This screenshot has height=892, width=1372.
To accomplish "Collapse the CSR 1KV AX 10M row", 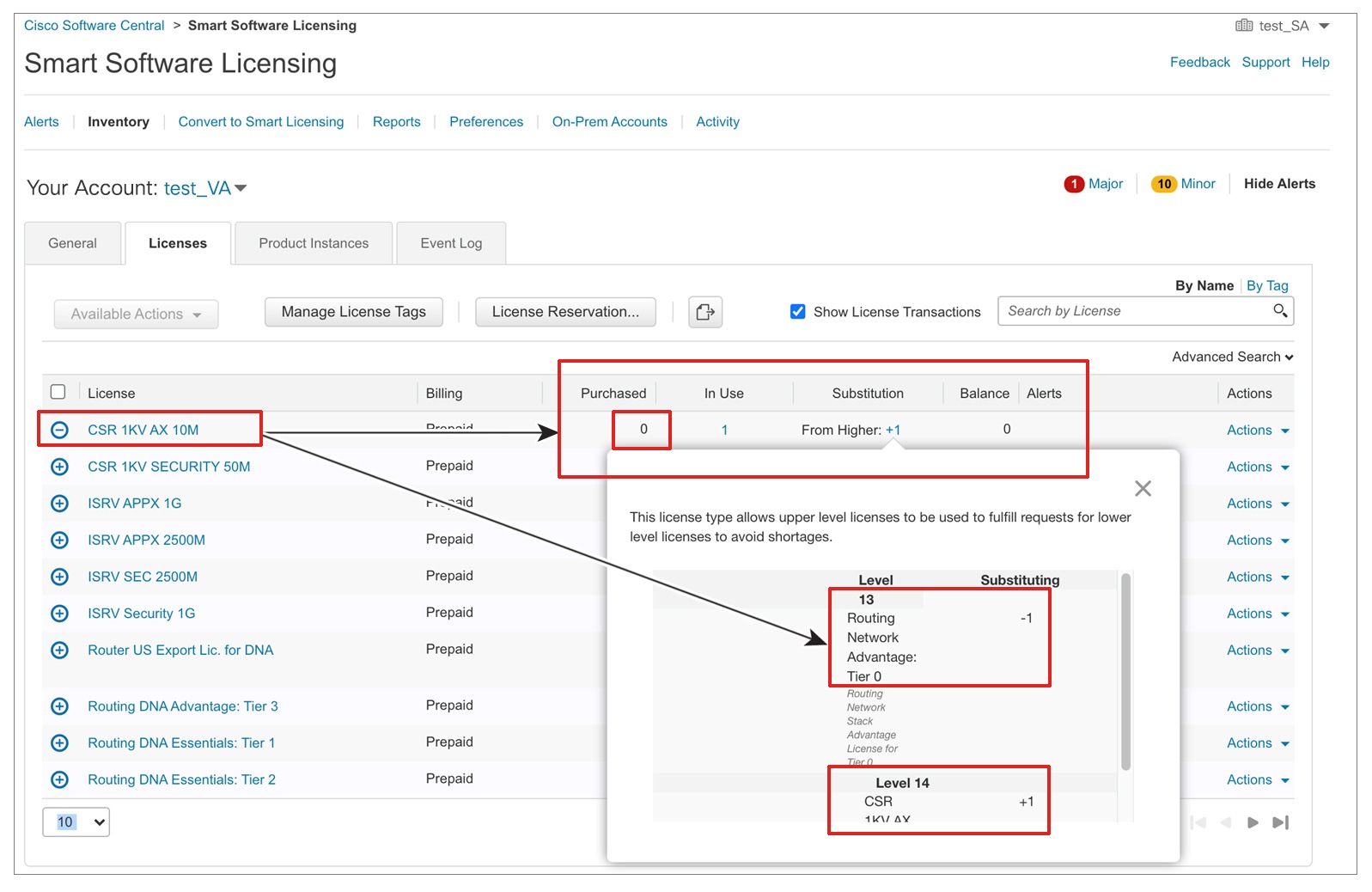I will 59,430.
